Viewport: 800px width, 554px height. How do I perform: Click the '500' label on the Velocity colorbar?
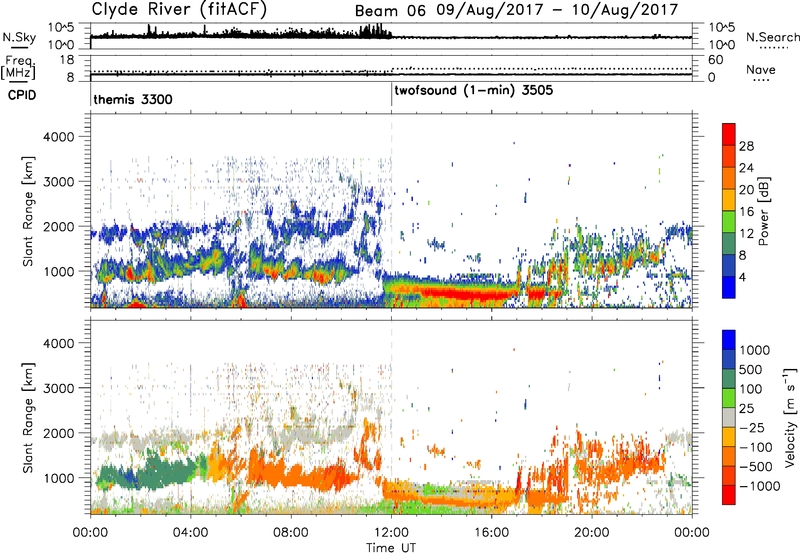[x=751, y=369]
